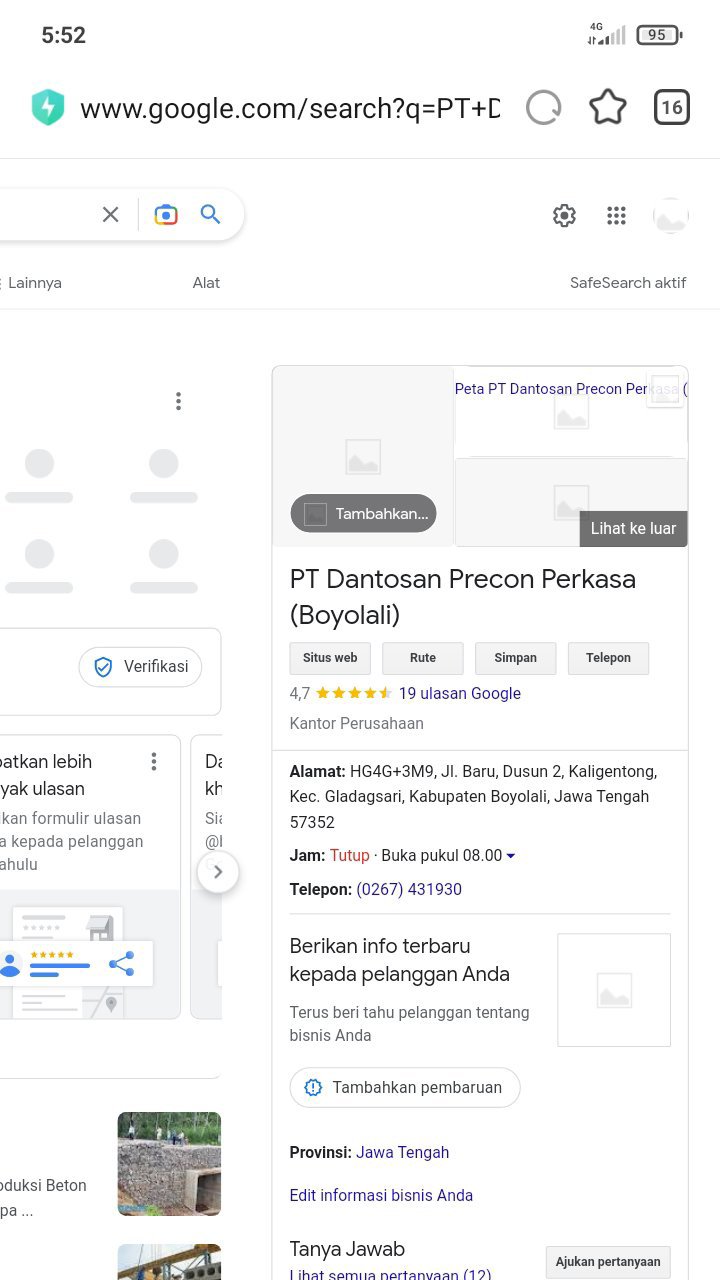
Task: Open Google settings gear
Action: pos(564,215)
